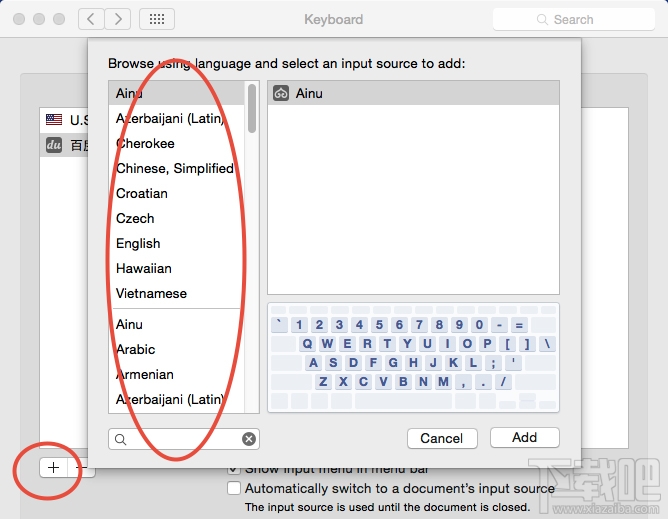Select Croatian in language list

coord(177,193)
